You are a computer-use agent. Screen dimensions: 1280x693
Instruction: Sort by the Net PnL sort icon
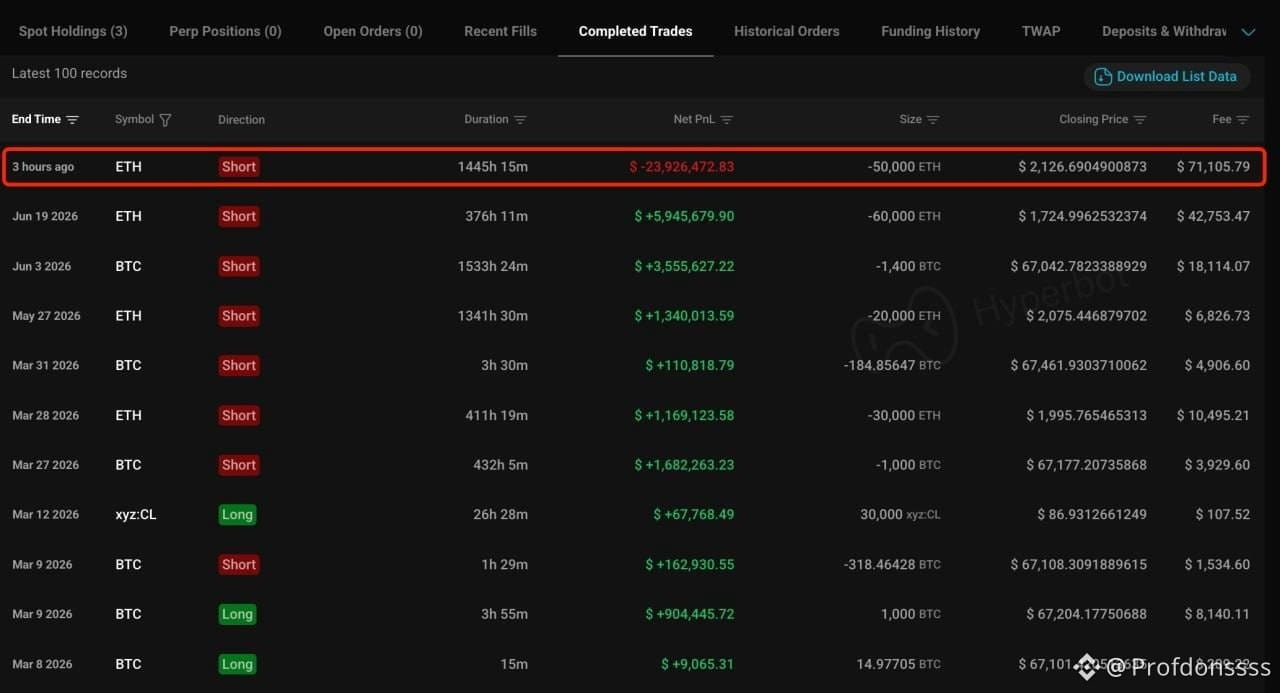coord(727,120)
